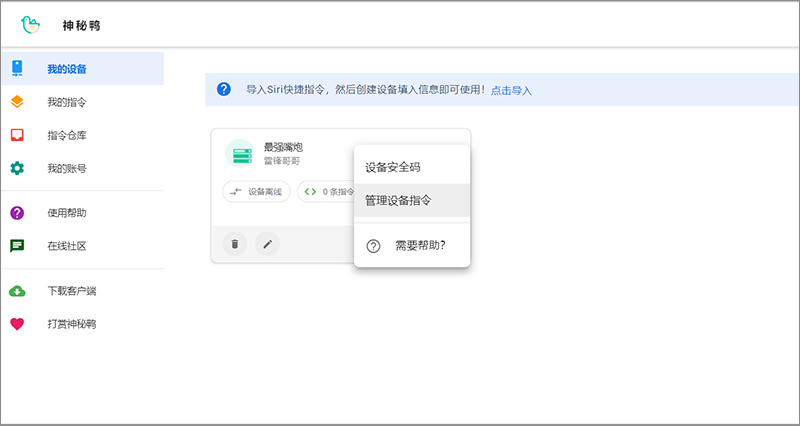Click the blue help icon in the Siri banner
800x426 pixels.
pos(224,89)
